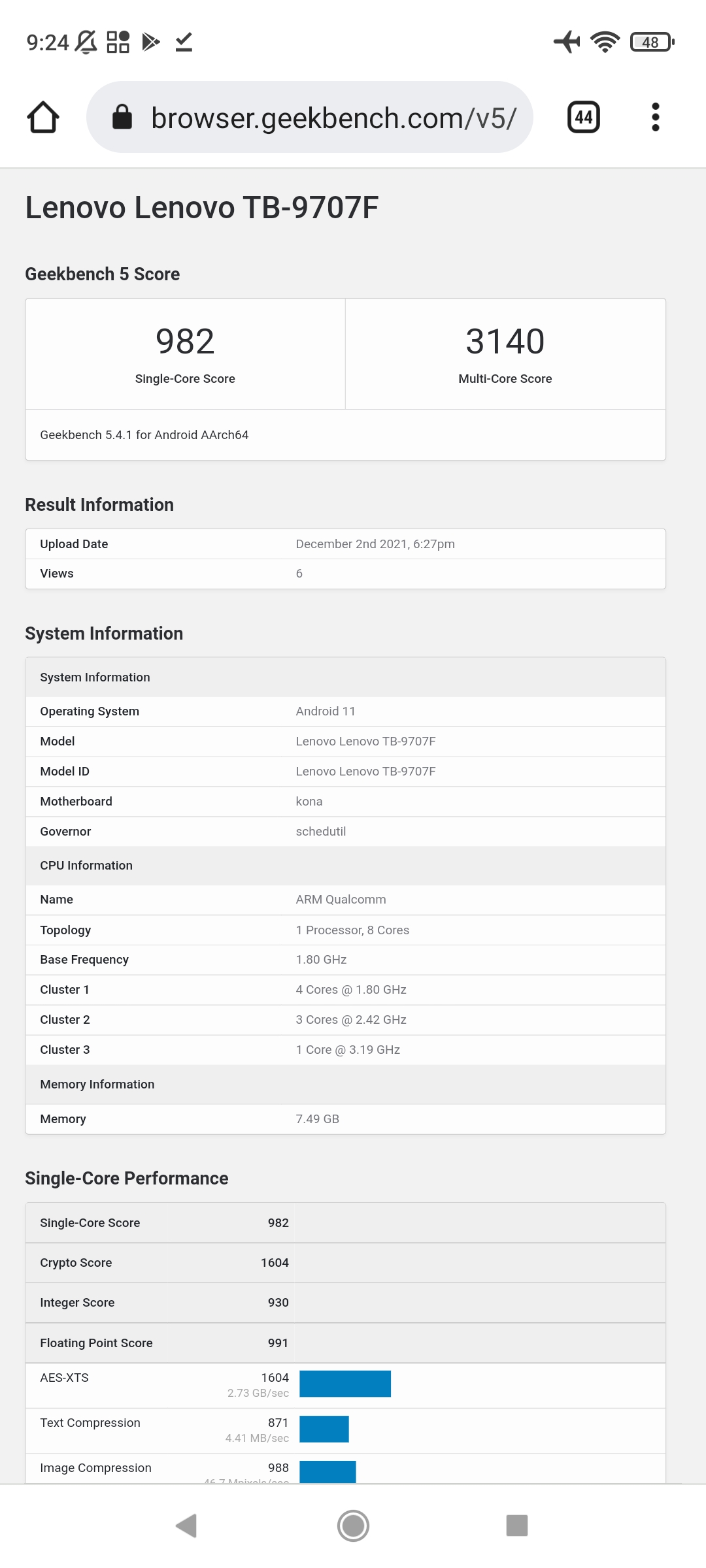Screen dimensions: 706x1568
Task: Tap the Lenovo TB-9707F page title
Action: (202, 208)
